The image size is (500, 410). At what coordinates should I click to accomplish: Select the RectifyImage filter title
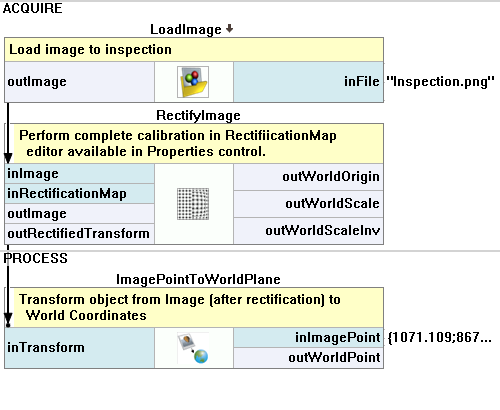198,116
